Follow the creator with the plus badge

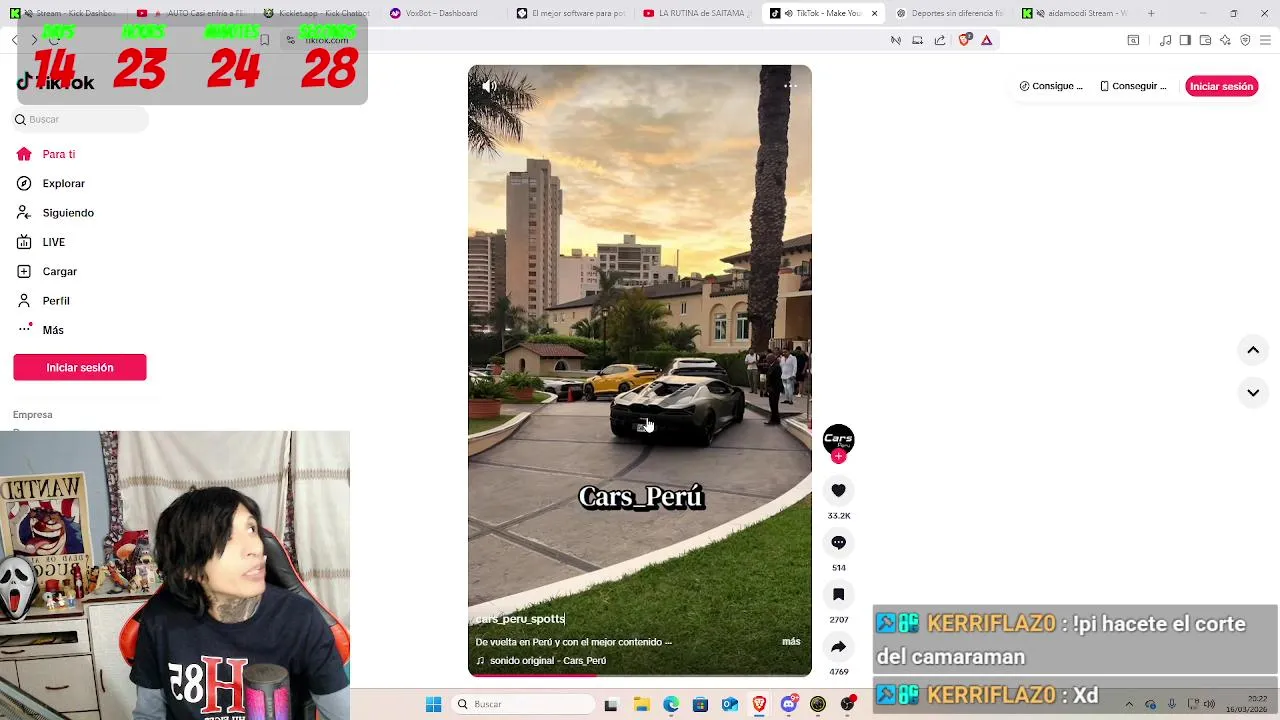pyautogui.click(x=838, y=457)
